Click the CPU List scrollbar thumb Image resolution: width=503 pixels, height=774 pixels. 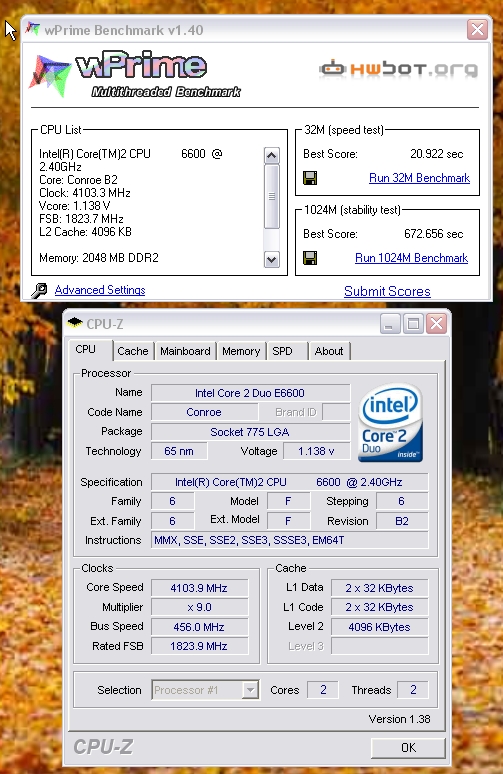click(271, 196)
